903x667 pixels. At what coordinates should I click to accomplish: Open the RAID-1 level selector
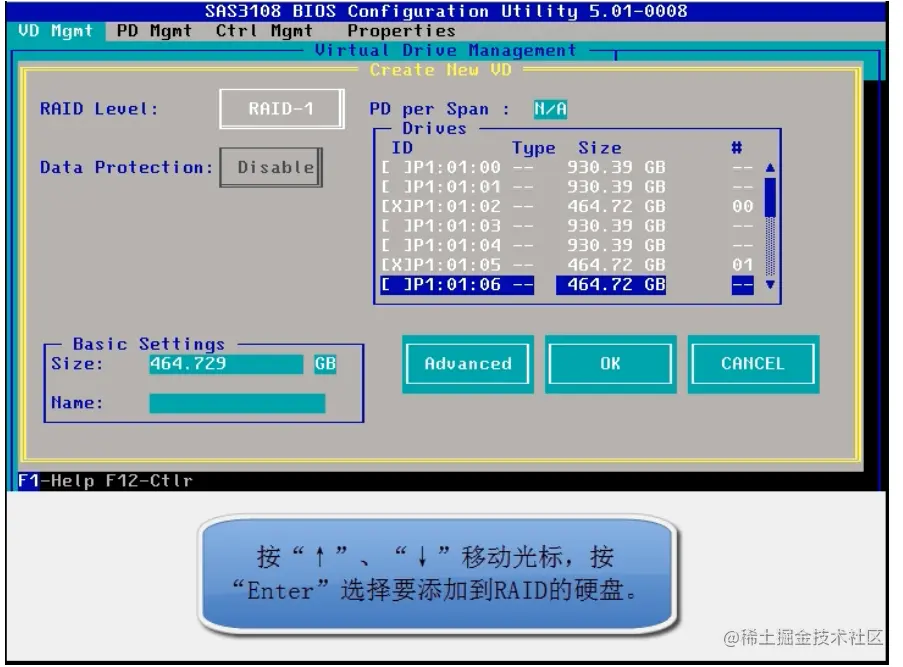[x=279, y=109]
